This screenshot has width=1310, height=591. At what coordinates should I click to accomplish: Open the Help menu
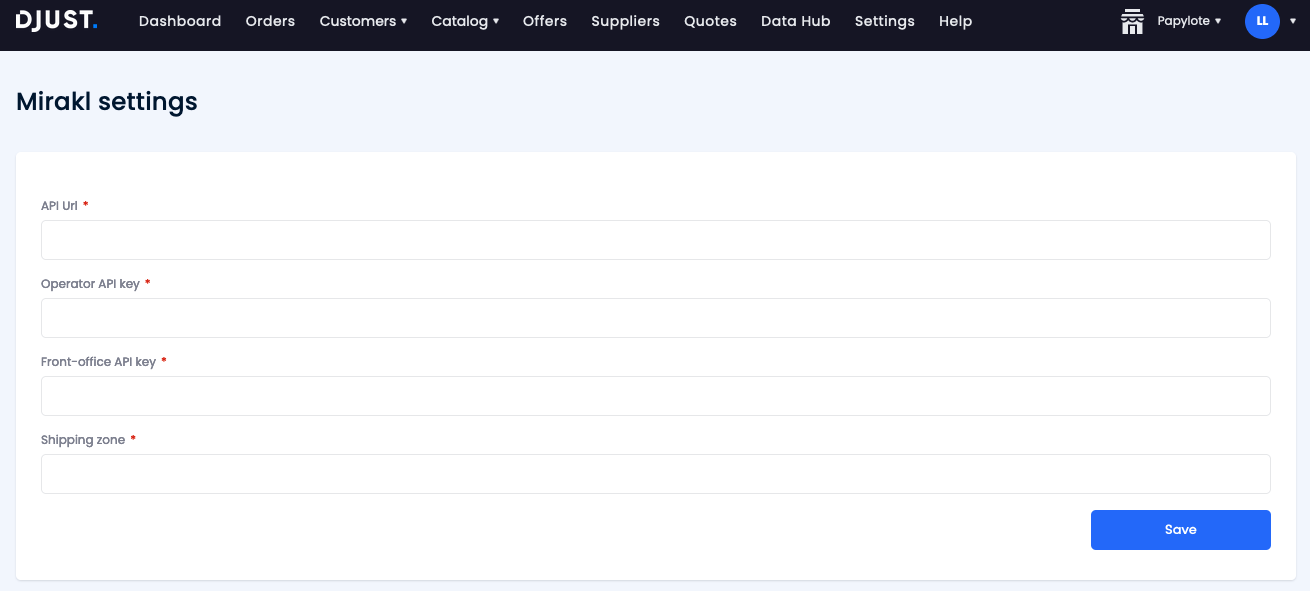pos(955,20)
